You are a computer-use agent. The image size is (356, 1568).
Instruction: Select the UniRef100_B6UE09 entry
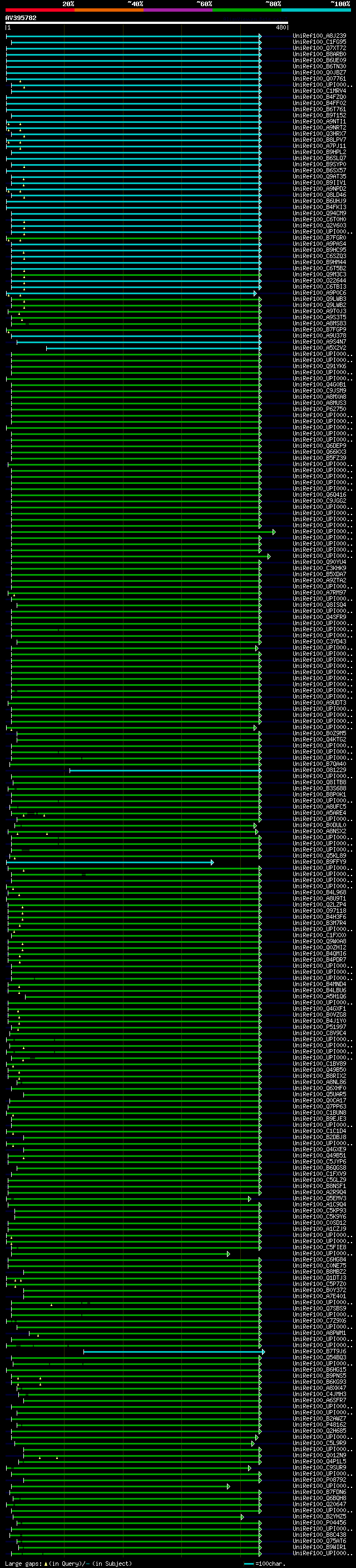(x=319, y=60)
